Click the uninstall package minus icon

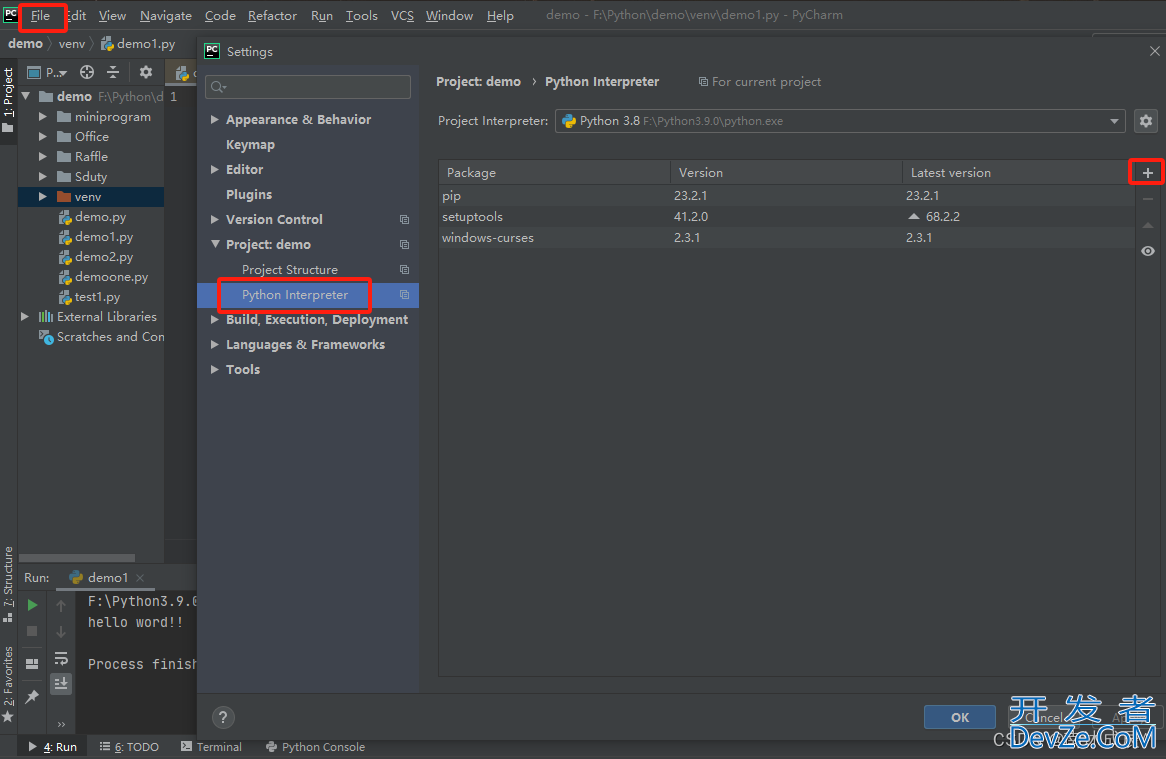coord(1147,199)
